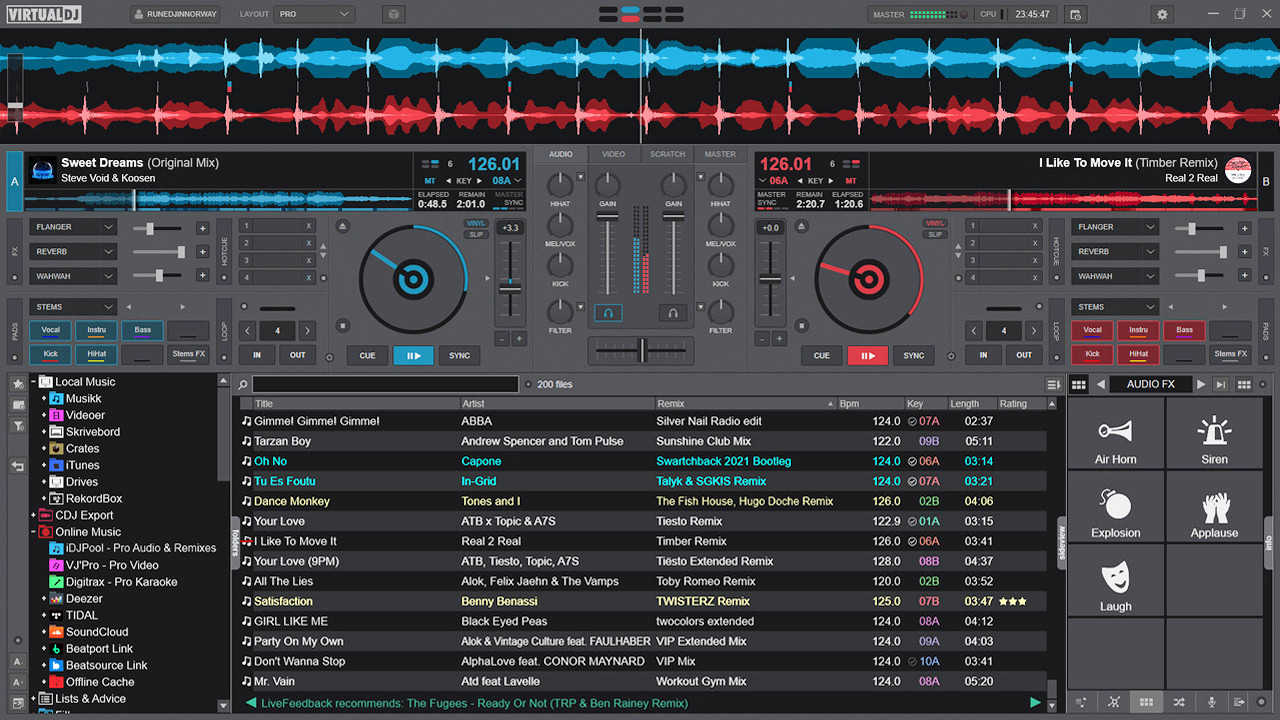Toggle deck A headphone cue
The image size is (1280, 720).
(608, 313)
